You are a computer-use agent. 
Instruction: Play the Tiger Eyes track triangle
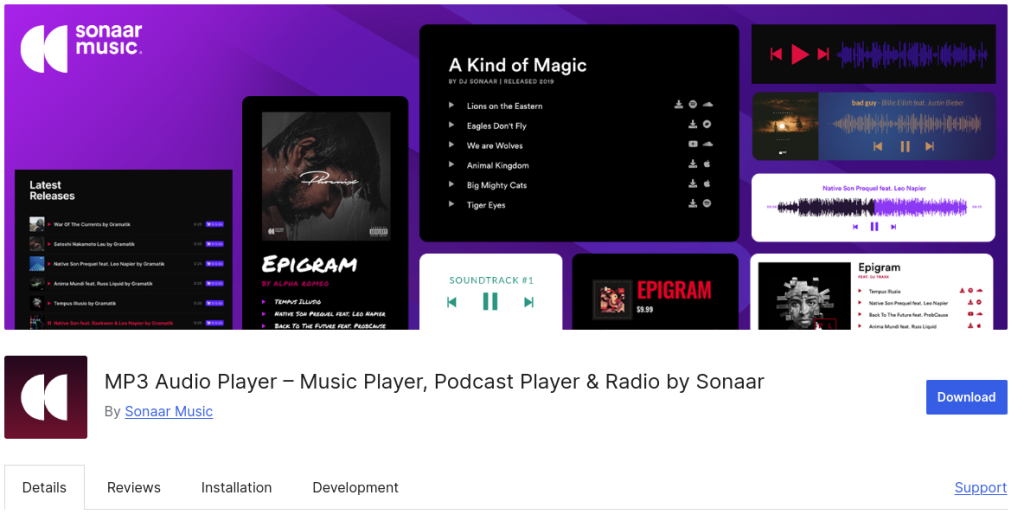click(x=451, y=204)
